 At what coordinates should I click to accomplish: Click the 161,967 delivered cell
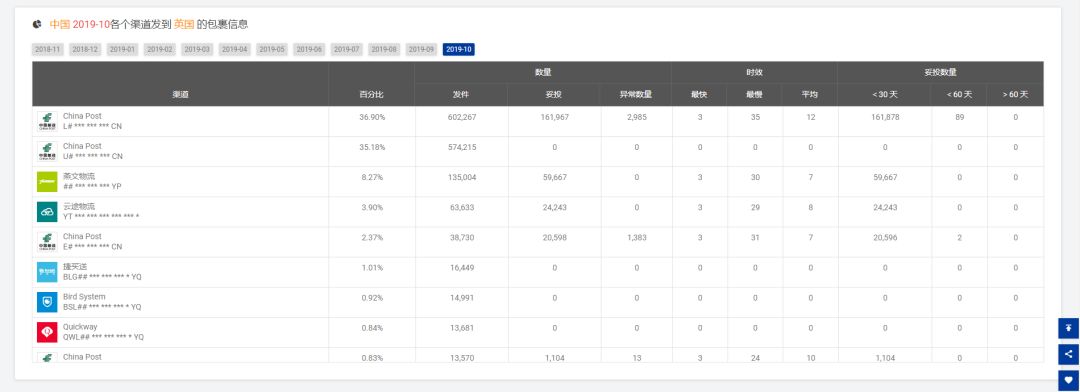(x=554, y=117)
